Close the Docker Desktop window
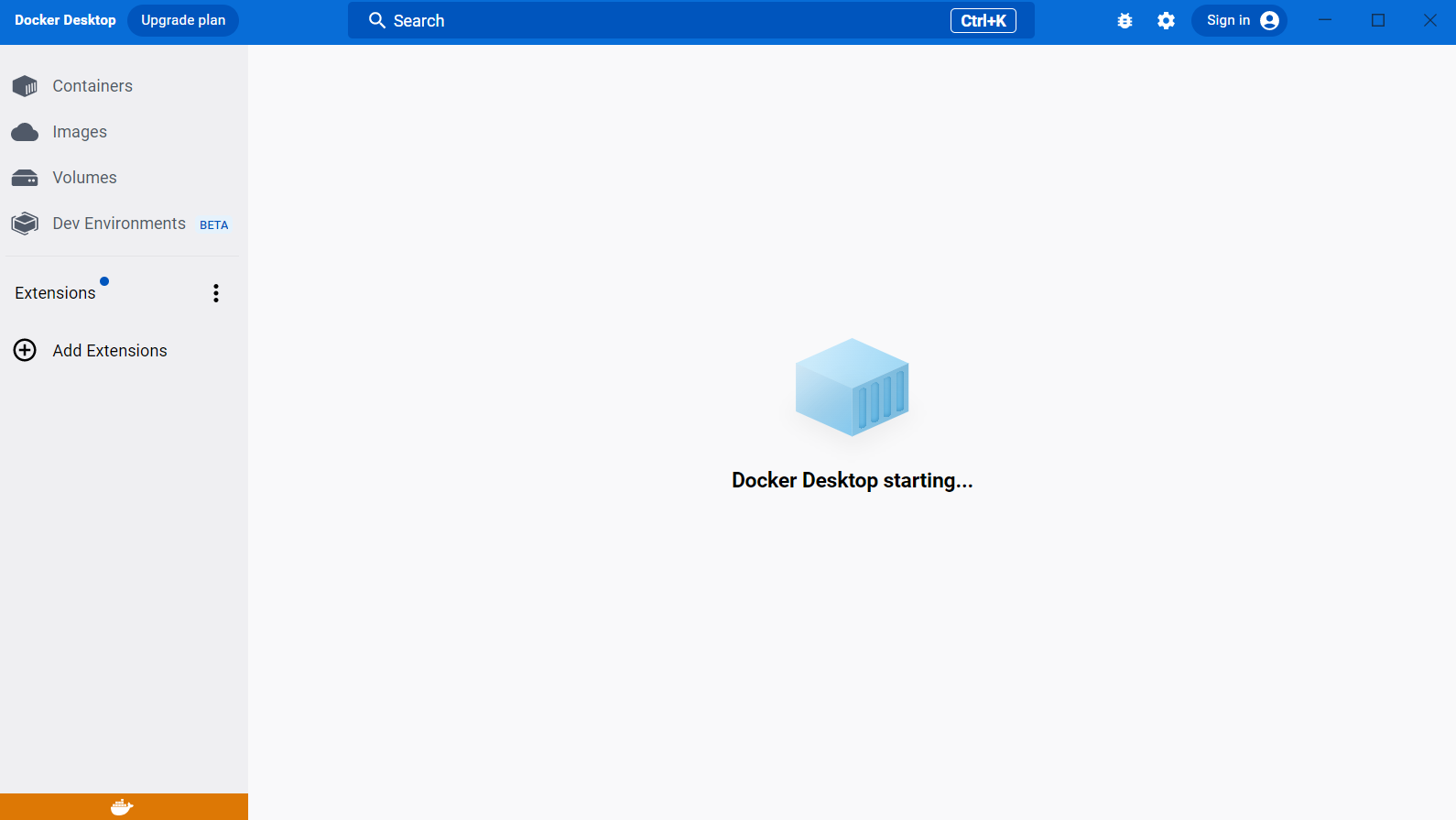The image size is (1456, 820). click(1430, 20)
